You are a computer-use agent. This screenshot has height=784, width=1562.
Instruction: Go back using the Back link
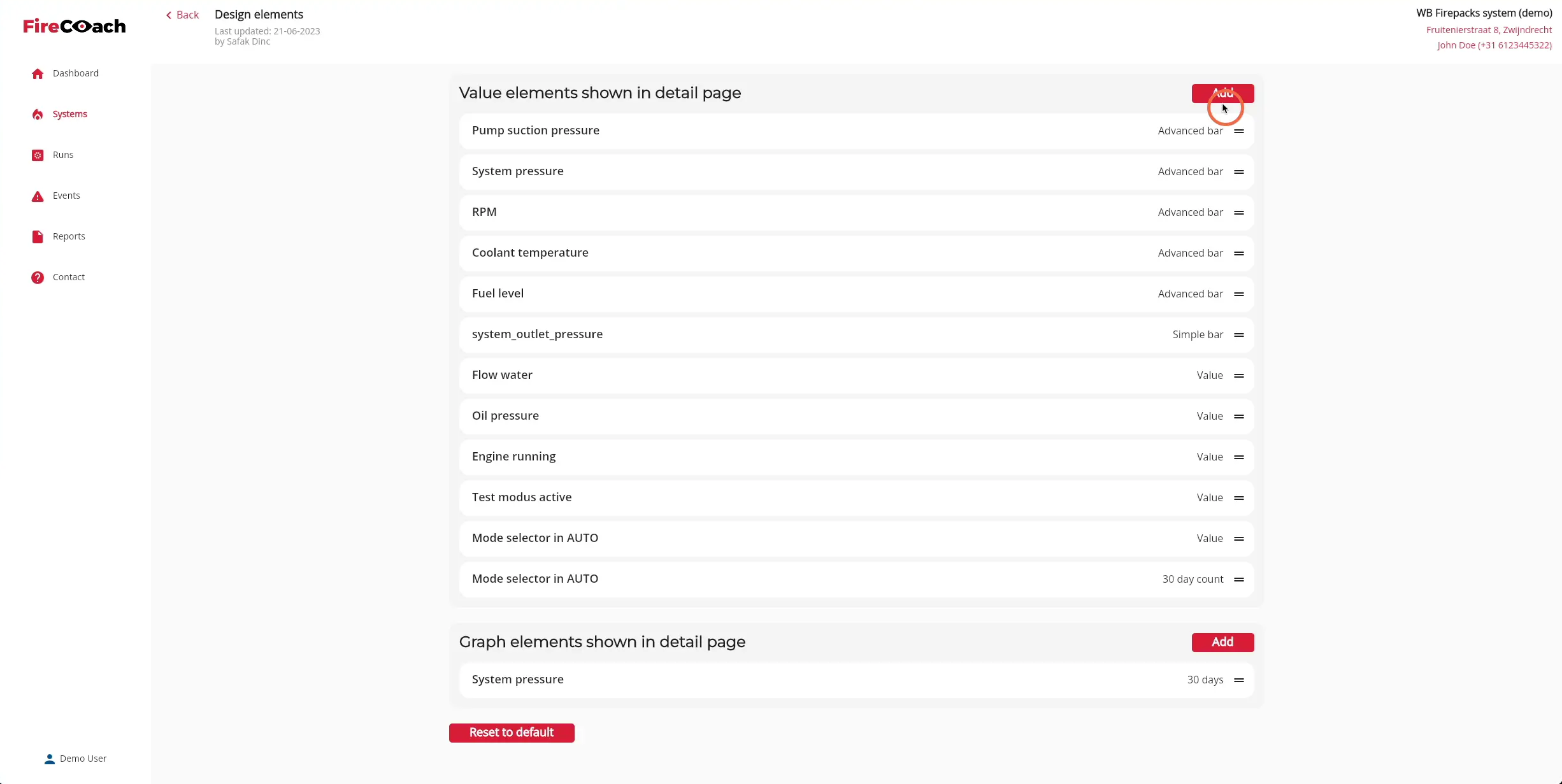182,15
